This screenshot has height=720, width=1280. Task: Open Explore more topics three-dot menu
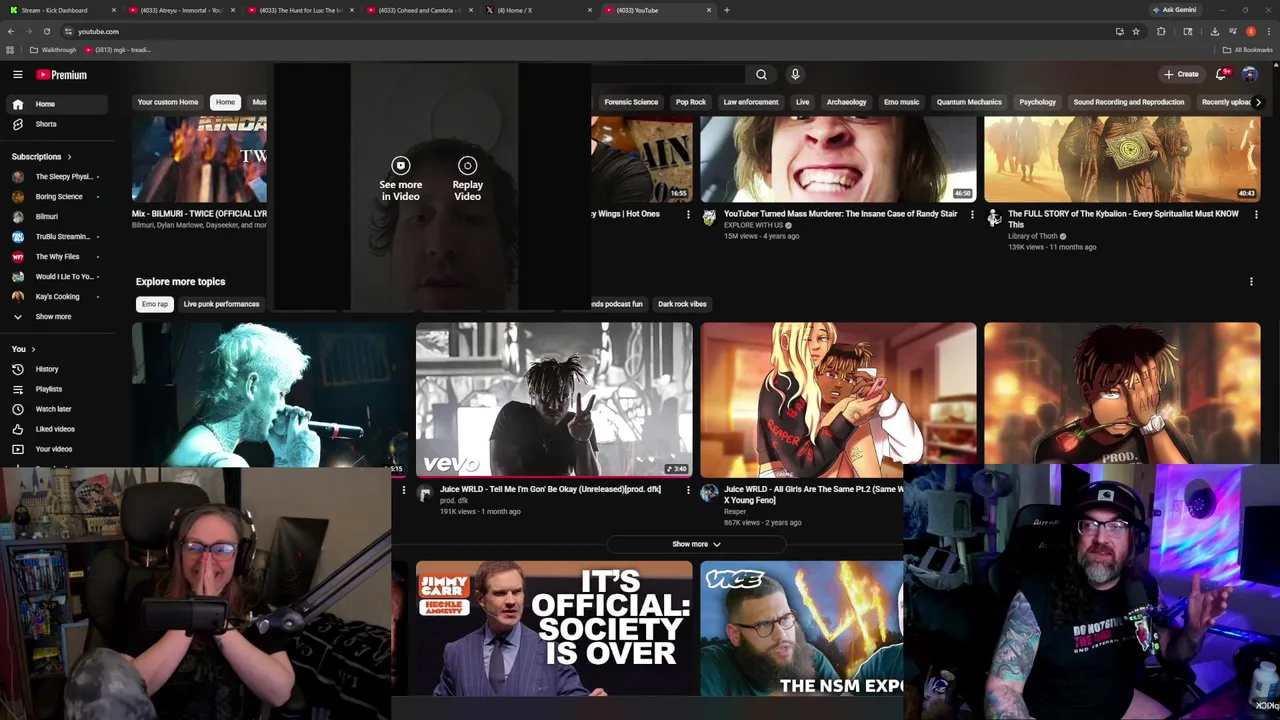click(x=1251, y=282)
